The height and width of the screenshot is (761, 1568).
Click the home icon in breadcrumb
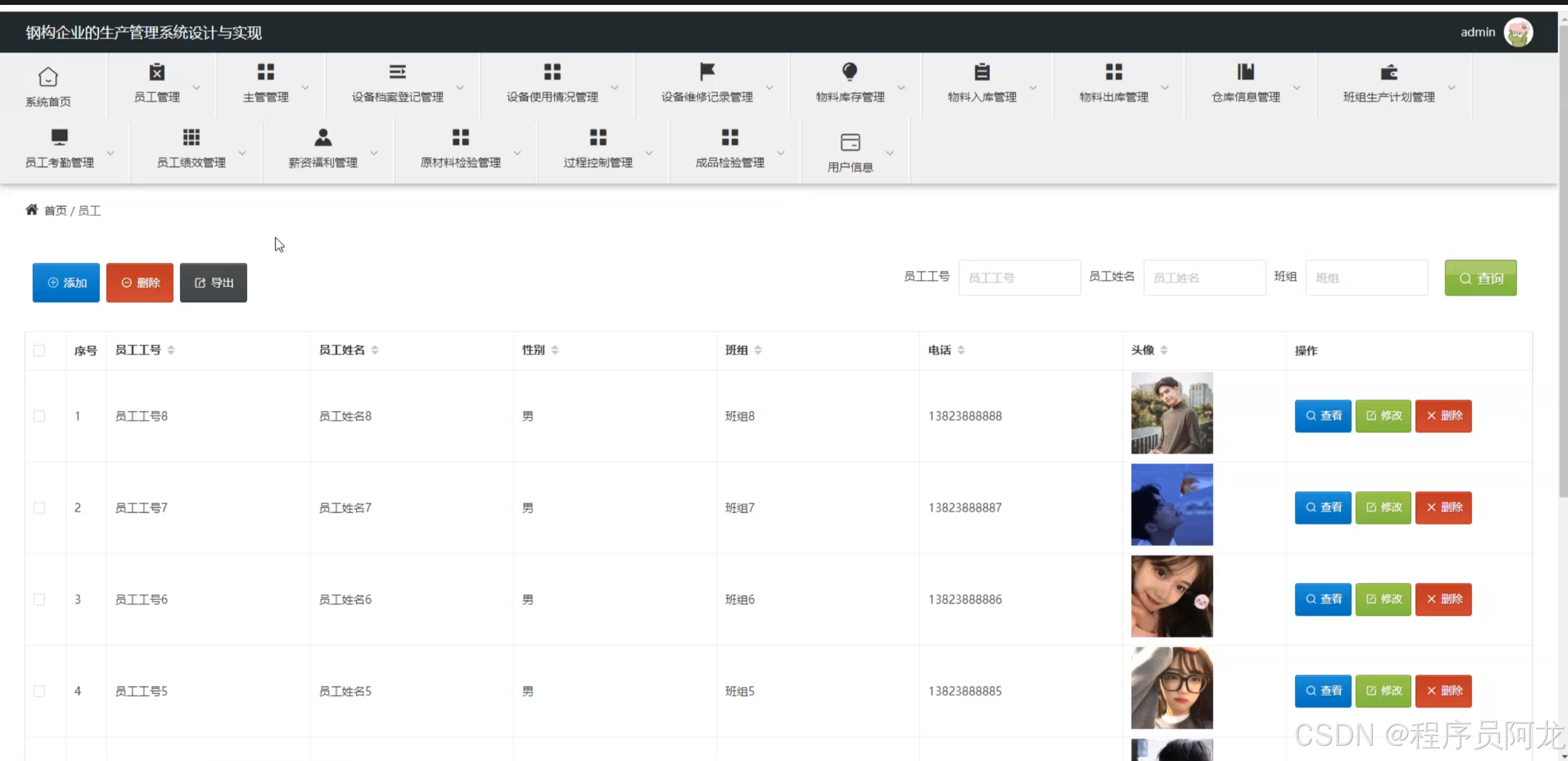[x=31, y=210]
